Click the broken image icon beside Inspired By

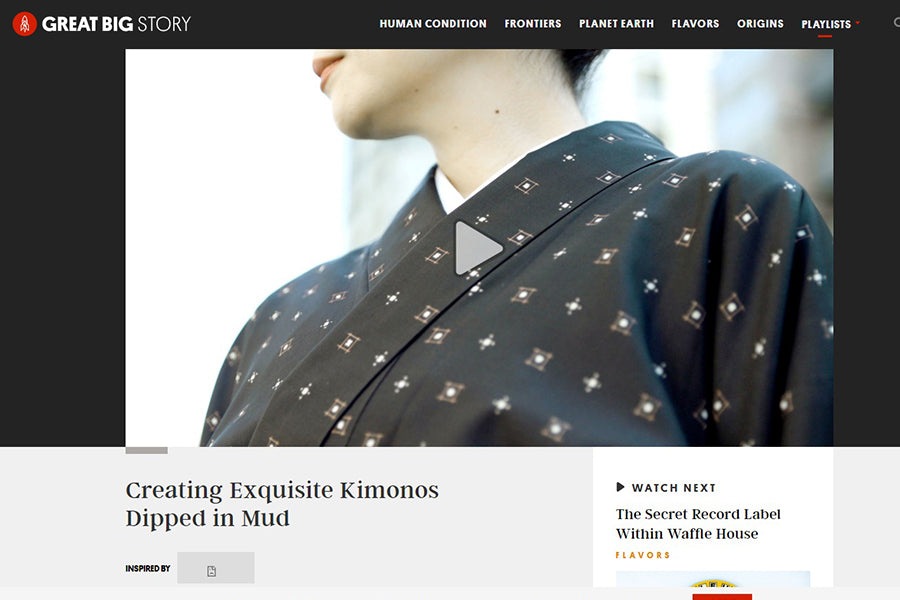(212, 571)
